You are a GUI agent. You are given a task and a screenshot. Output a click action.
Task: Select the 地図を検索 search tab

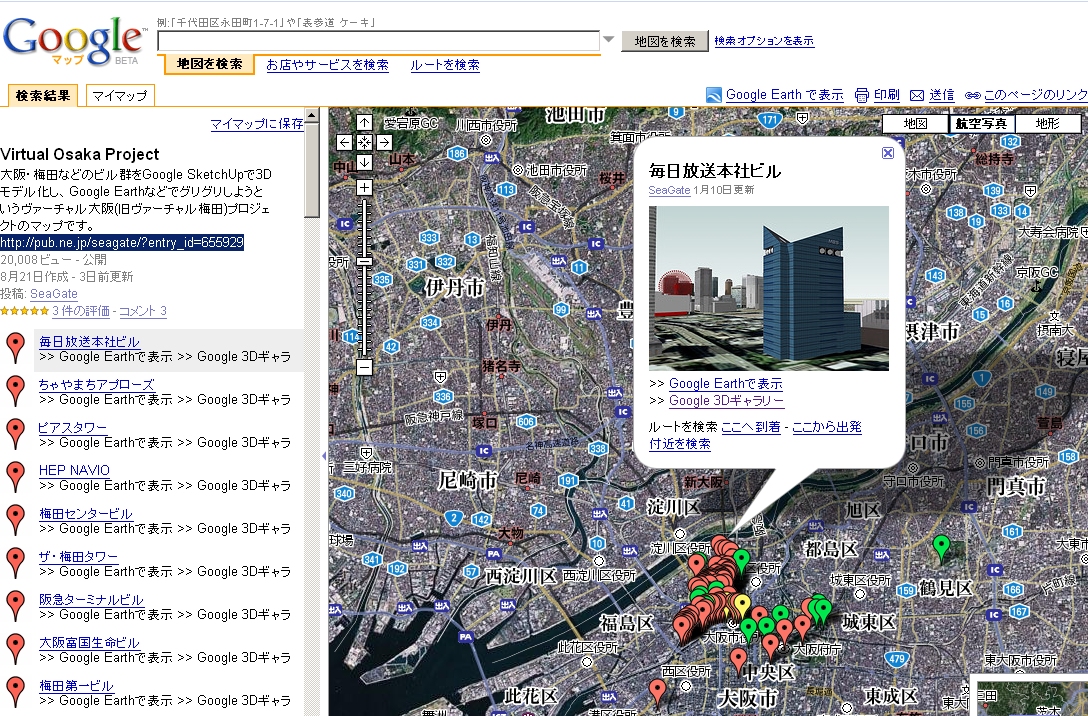(209, 64)
